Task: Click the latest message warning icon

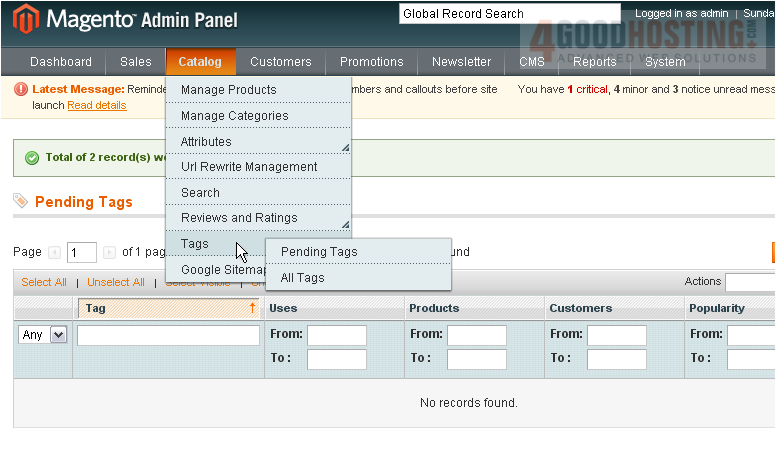Action: point(21,89)
